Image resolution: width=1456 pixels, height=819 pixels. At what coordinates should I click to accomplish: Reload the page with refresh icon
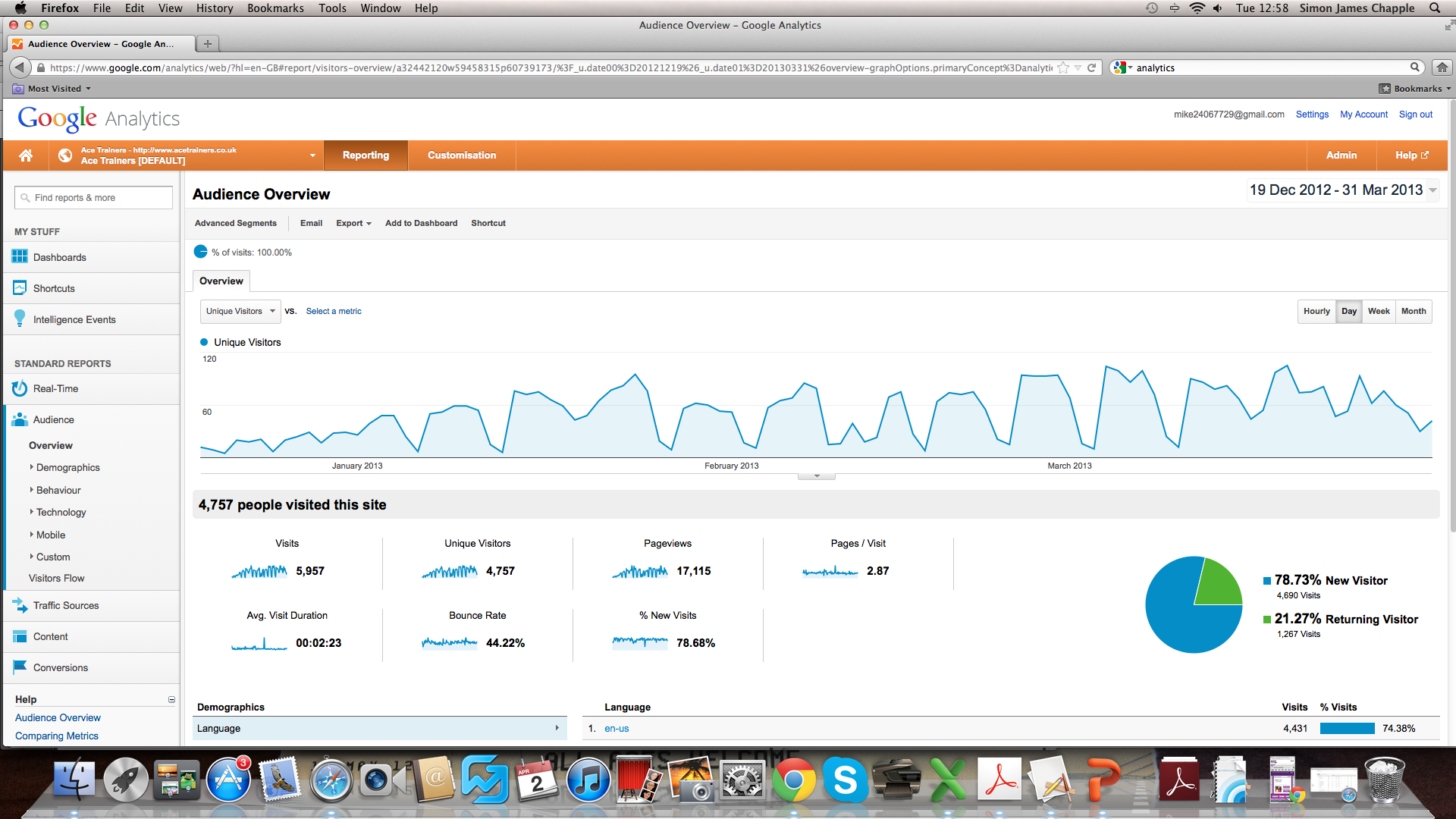pos(1092,67)
